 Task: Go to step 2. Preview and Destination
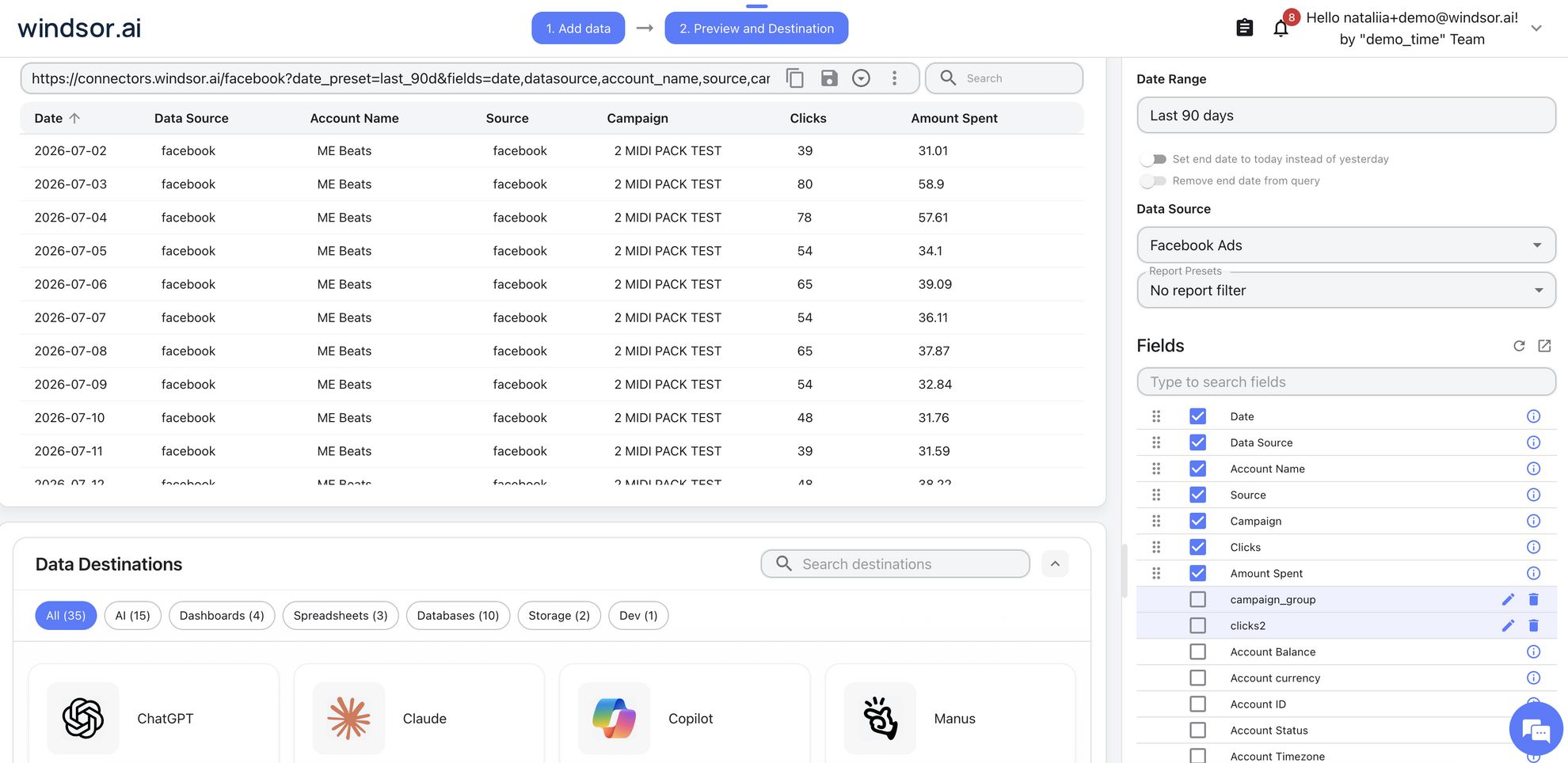[756, 28]
